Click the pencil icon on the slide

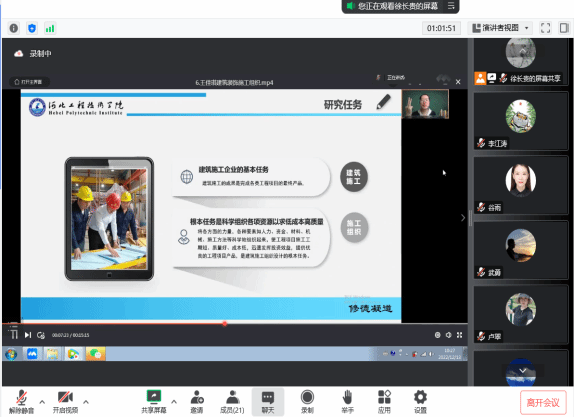(383, 102)
